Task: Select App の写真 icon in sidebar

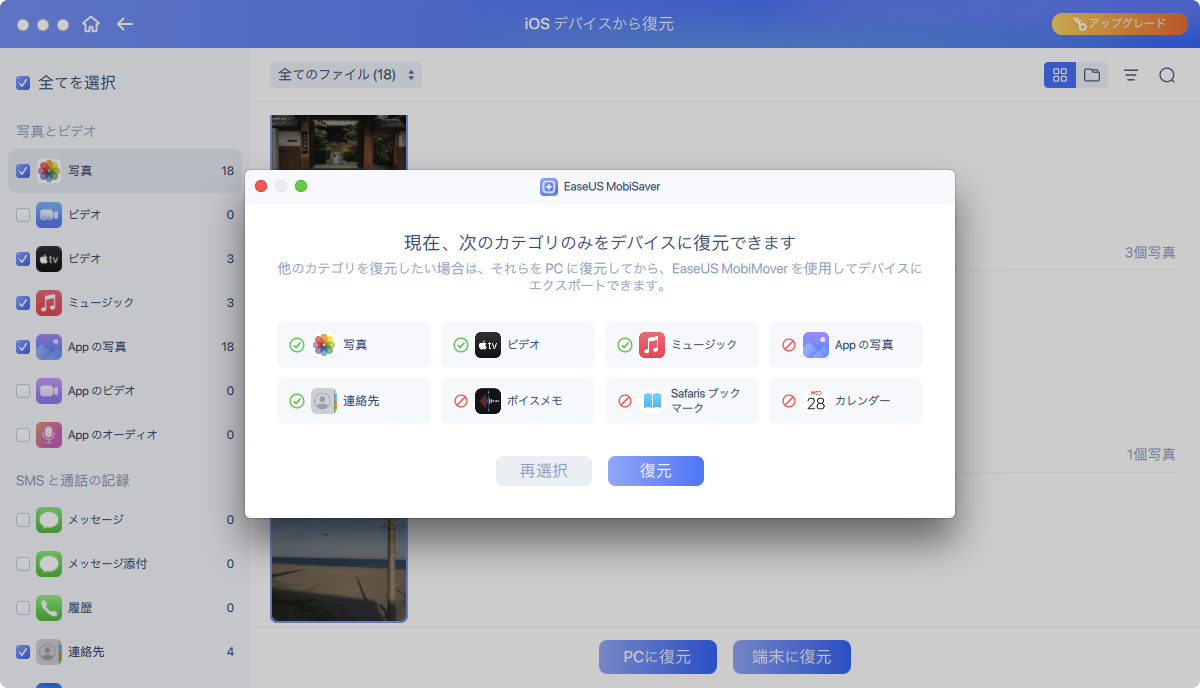Action: pyautogui.click(x=49, y=347)
